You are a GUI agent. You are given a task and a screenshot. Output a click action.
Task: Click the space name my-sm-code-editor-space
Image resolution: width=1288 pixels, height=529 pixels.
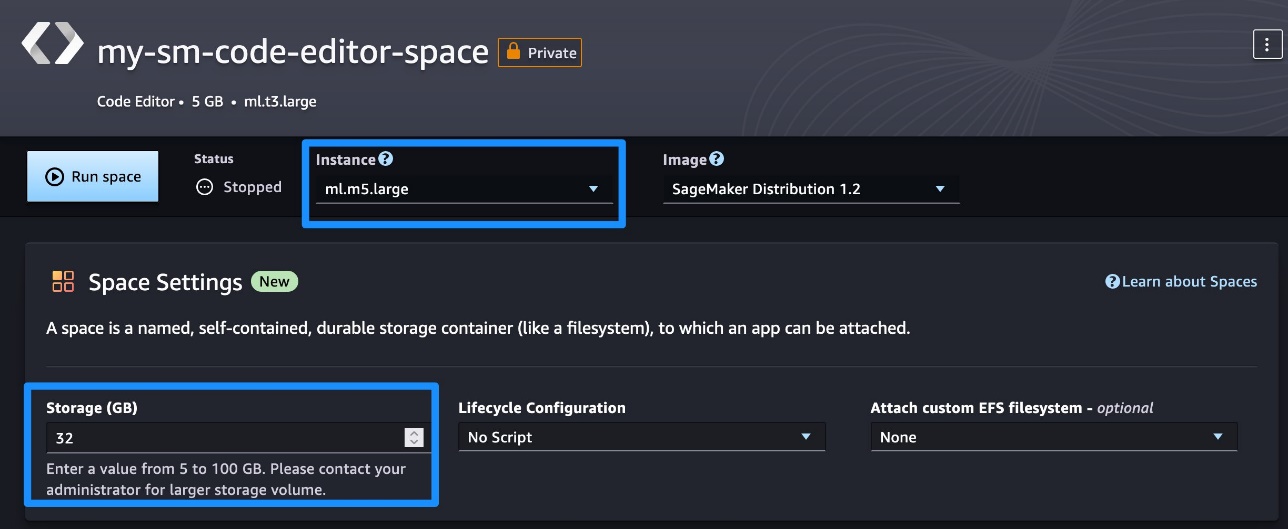click(x=293, y=51)
